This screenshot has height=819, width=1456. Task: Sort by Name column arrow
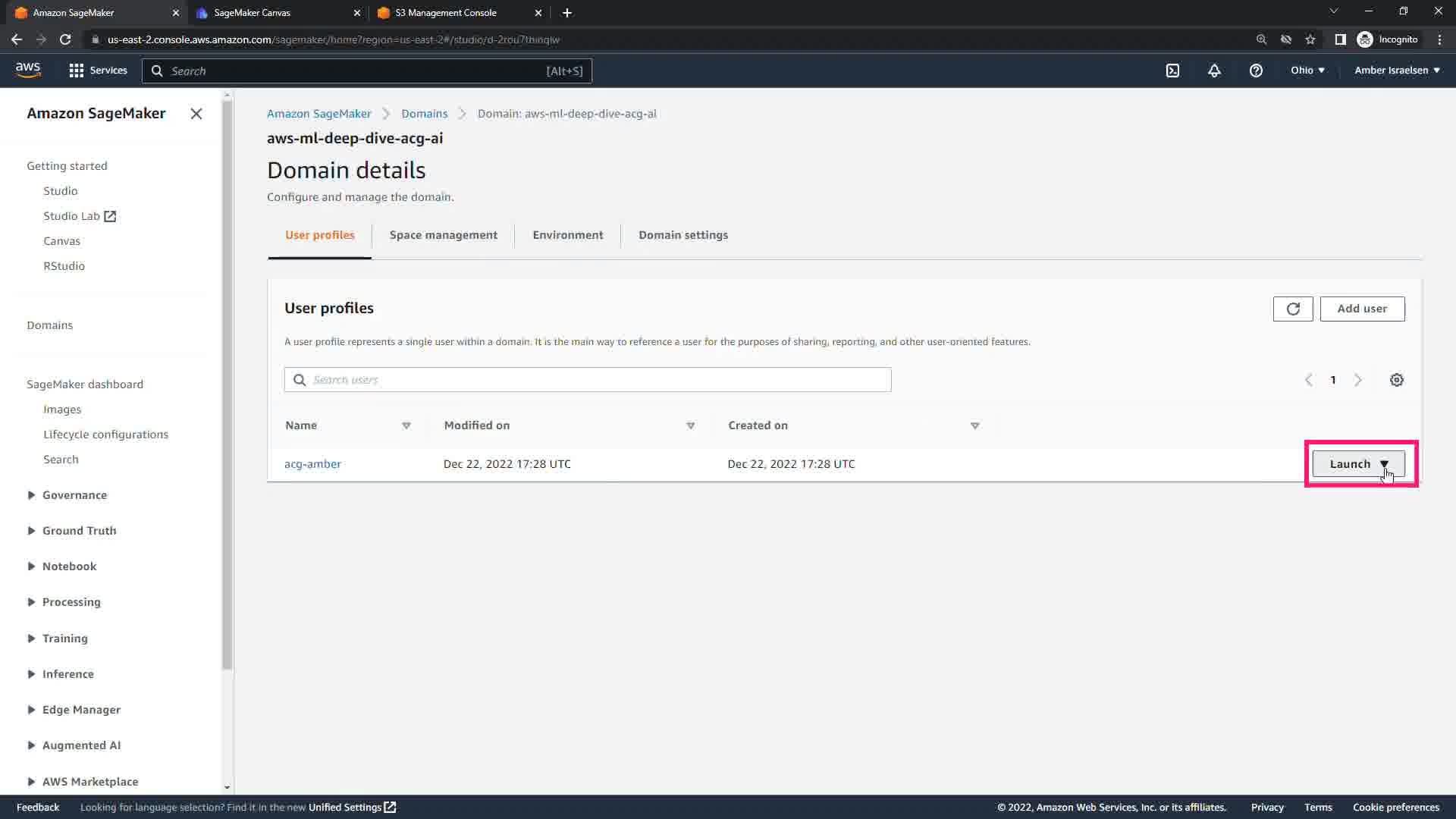[406, 425]
